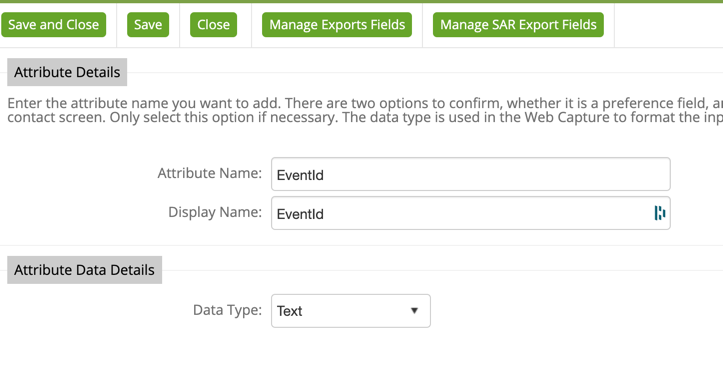723x378 pixels.
Task: Focus the Display Name input field
Action: (x=471, y=213)
